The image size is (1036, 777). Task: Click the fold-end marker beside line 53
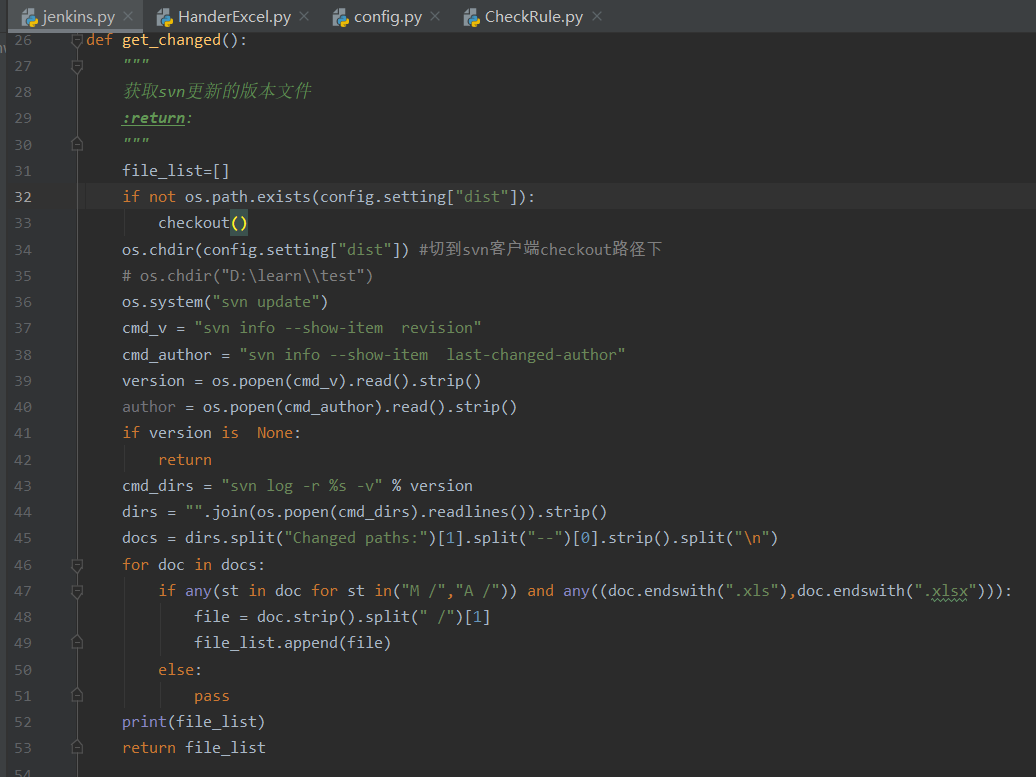(77, 747)
